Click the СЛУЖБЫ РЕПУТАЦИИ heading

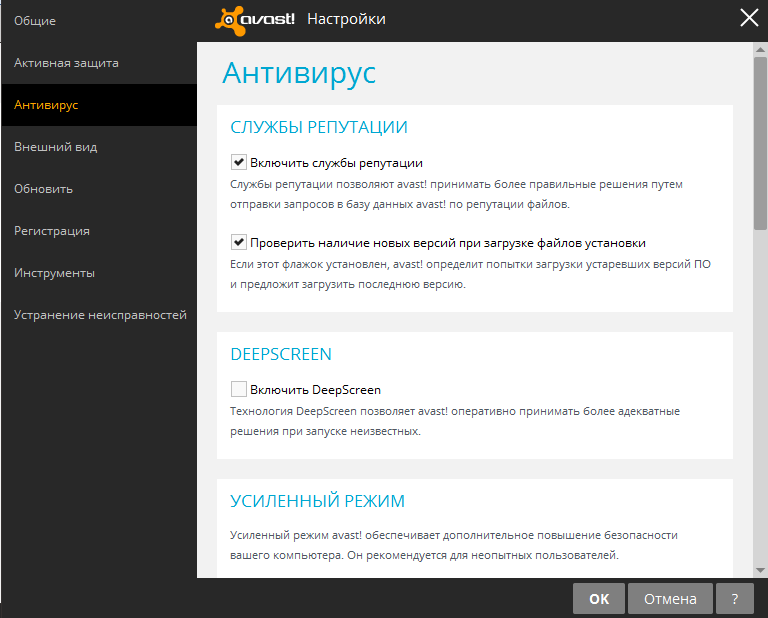click(x=319, y=127)
